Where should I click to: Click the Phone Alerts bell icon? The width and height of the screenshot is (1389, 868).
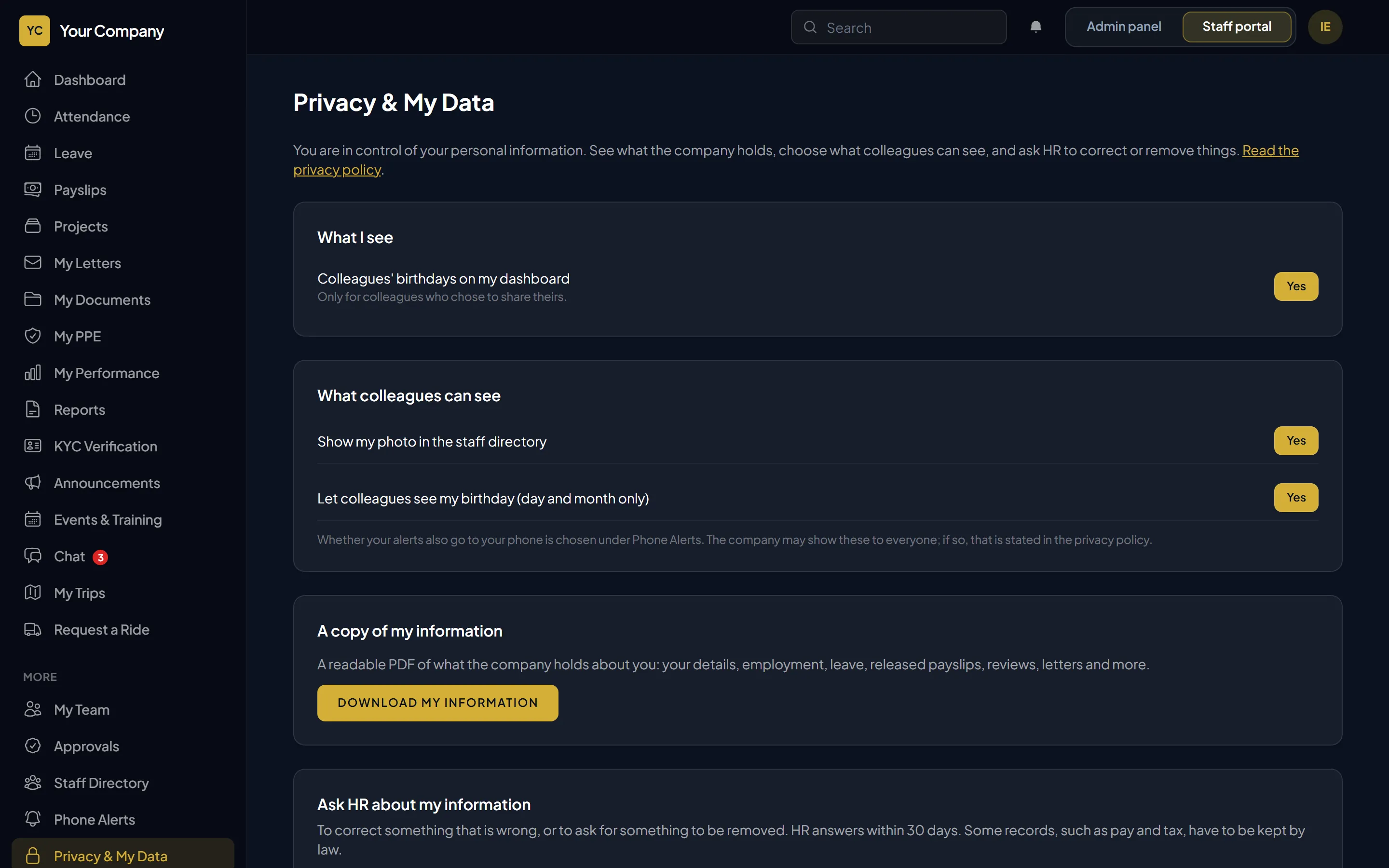click(x=33, y=819)
